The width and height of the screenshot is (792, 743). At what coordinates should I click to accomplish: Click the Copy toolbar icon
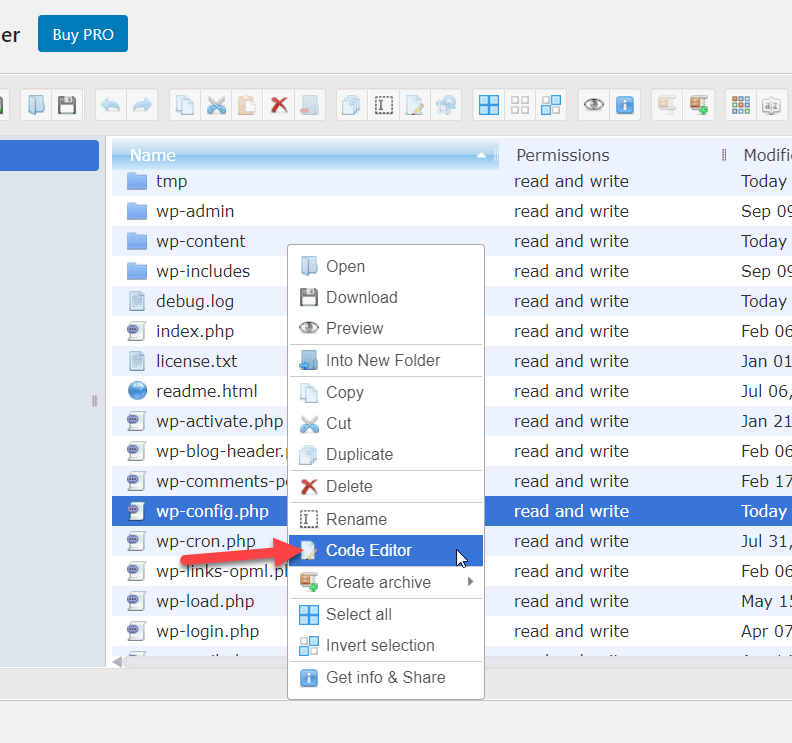185,105
